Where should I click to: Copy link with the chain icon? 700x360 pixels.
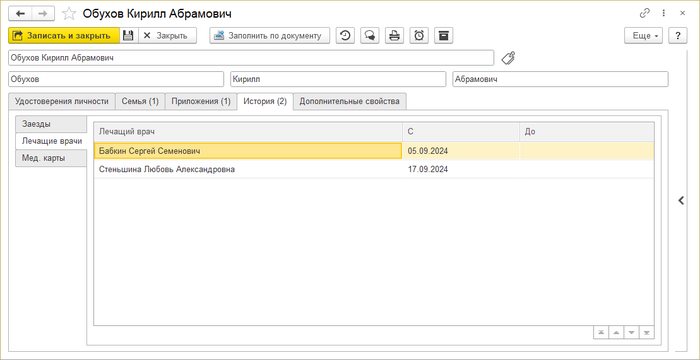click(645, 13)
